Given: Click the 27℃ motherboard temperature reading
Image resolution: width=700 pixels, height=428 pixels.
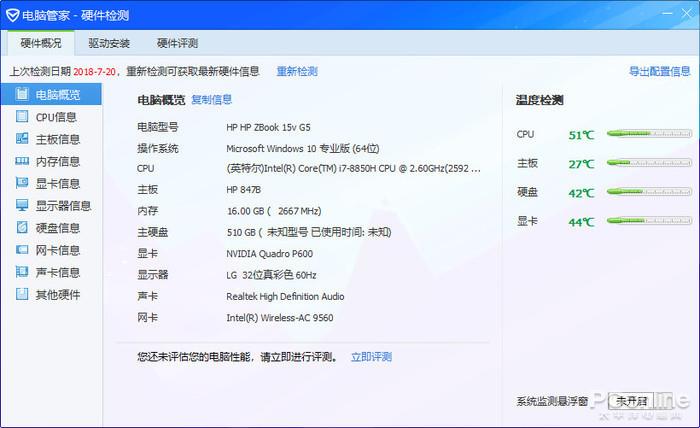Looking at the screenshot, I should tap(581, 164).
